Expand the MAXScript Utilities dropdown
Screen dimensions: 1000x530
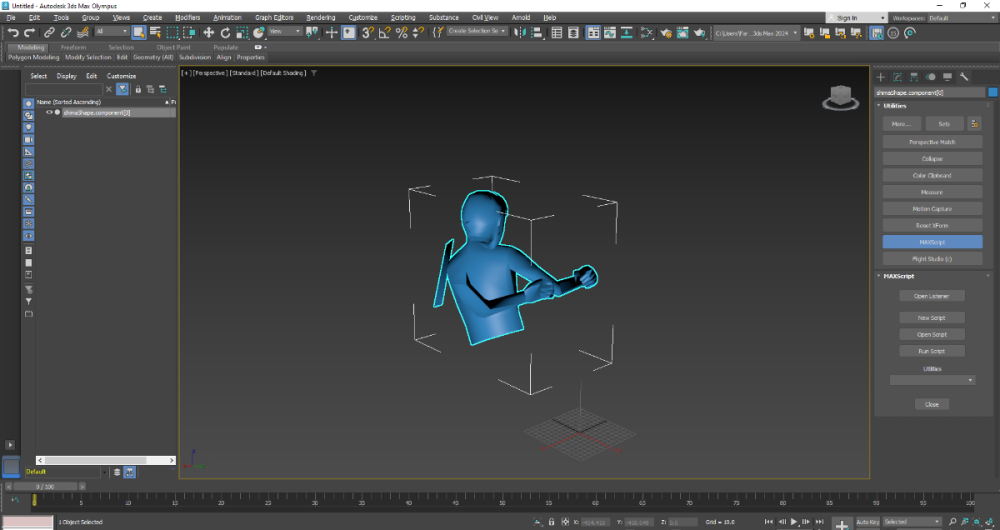pos(932,380)
